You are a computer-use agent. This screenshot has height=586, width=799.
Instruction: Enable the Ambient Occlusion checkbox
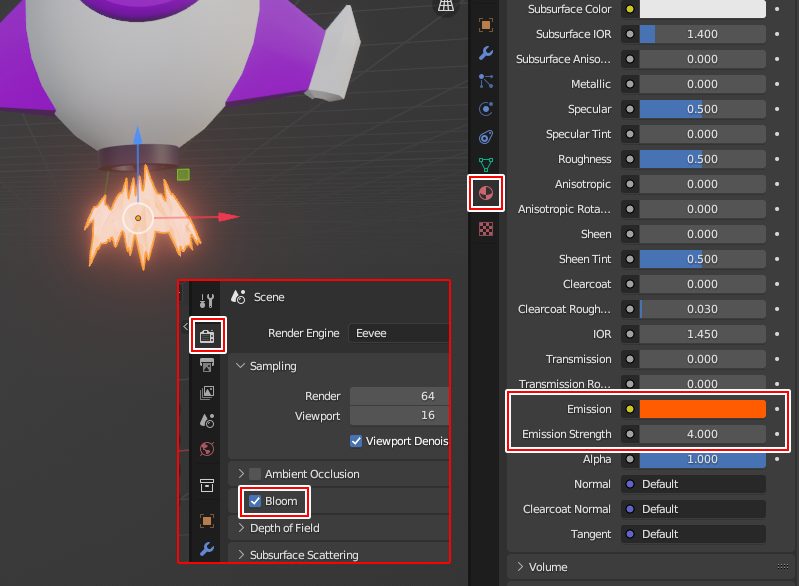(x=255, y=474)
